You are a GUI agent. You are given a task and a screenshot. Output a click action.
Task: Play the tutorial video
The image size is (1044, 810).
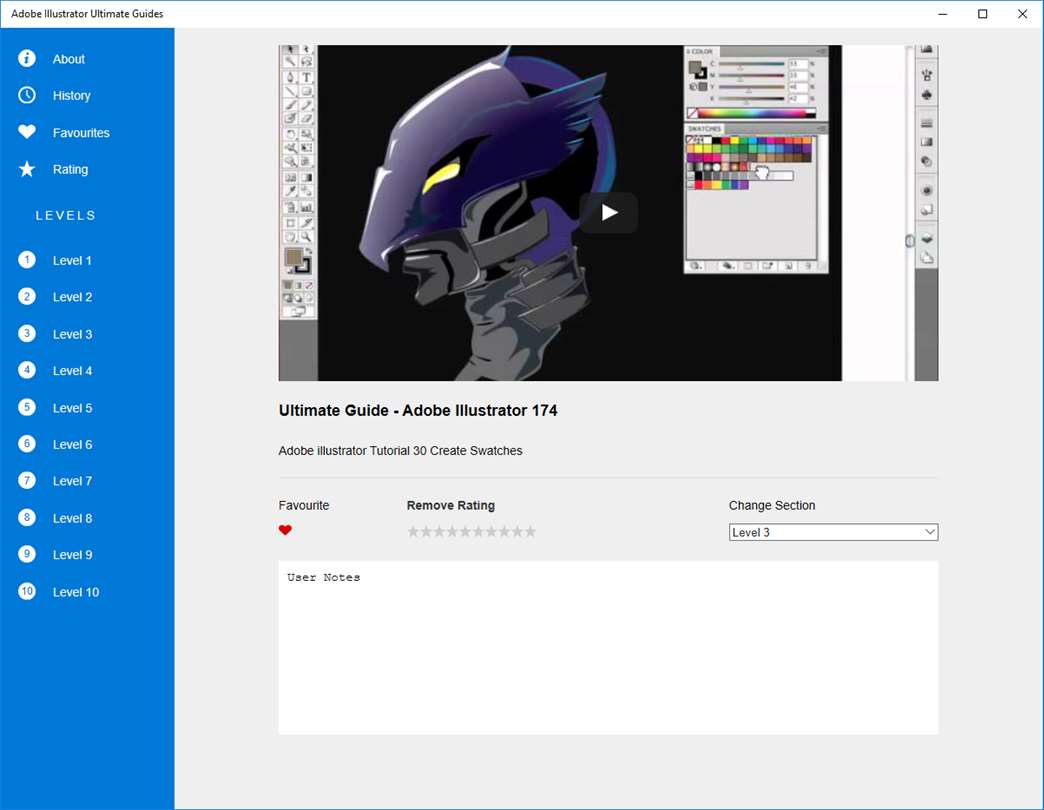[609, 212]
